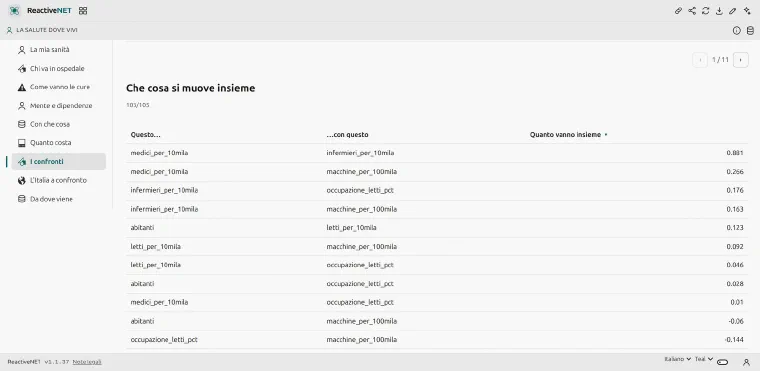
Task: Open the Note legali link
Action: 87,362
